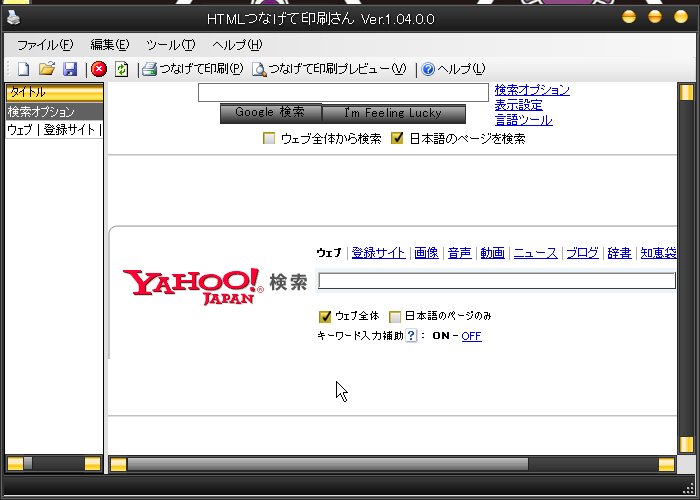
Task: Click vertical scrollbar down arrow
Action: (686, 445)
